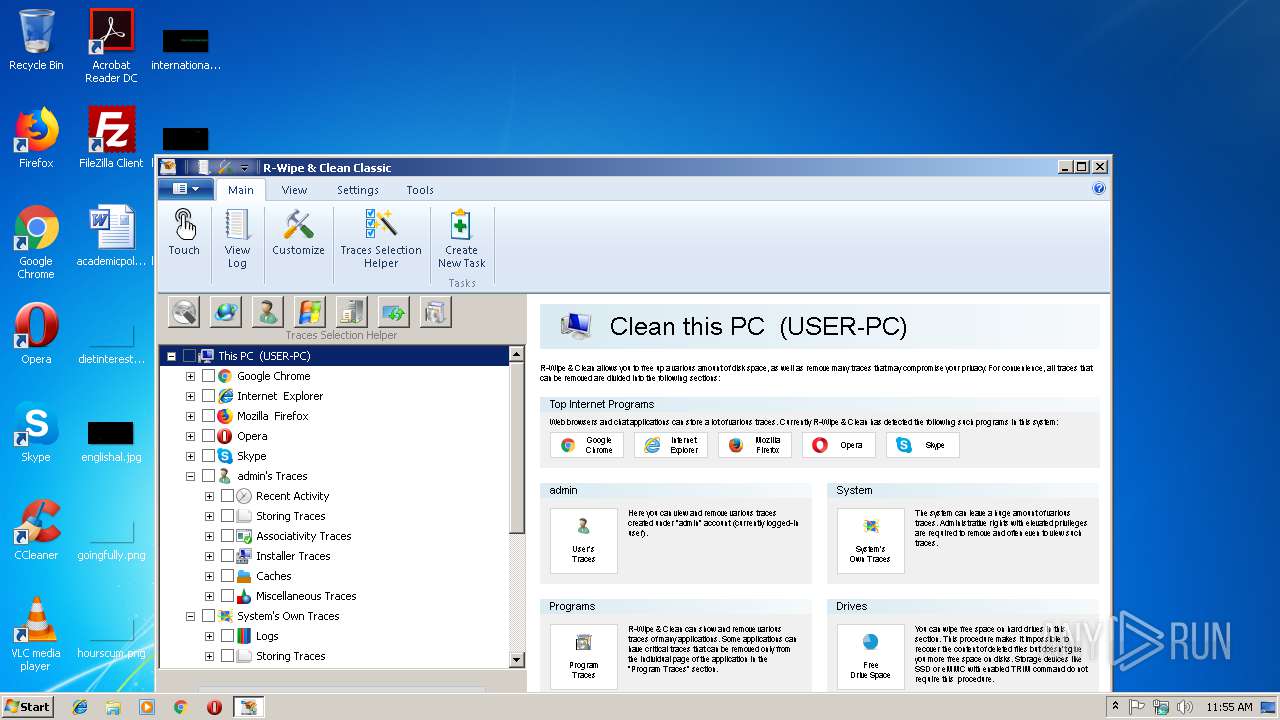Click the user person helper icon
This screenshot has width=1280, height=720.
(x=268, y=312)
